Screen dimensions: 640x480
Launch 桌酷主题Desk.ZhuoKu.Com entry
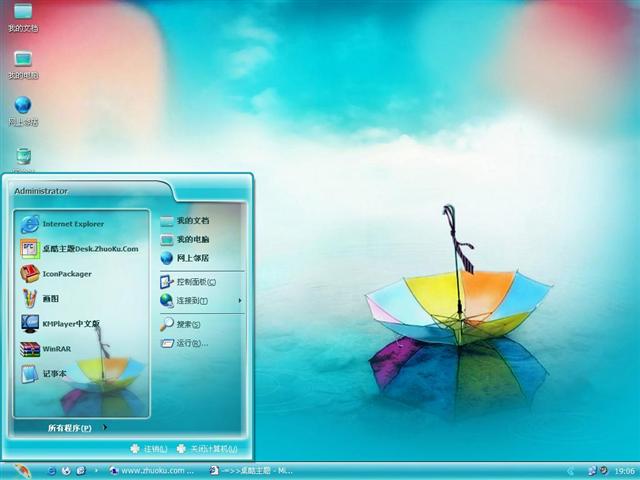click(x=82, y=249)
